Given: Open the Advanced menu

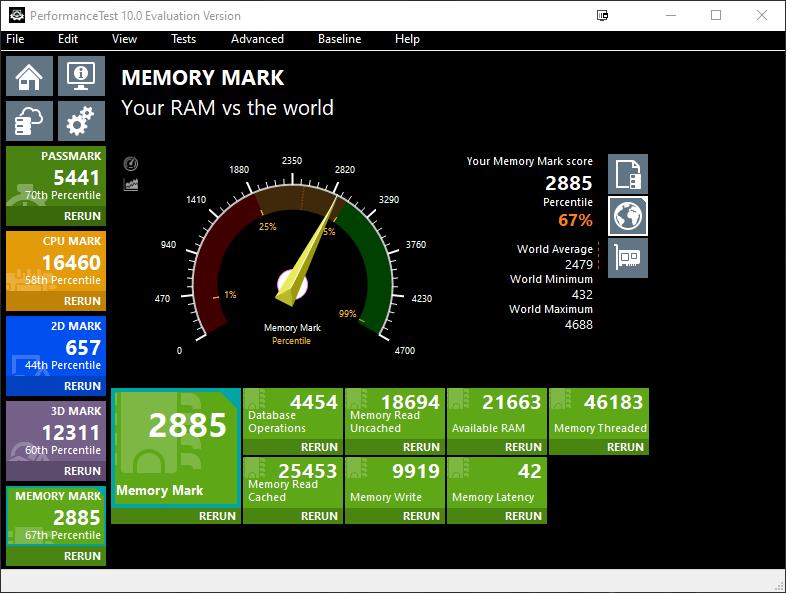Looking at the screenshot, I should (x=257, y=39).
